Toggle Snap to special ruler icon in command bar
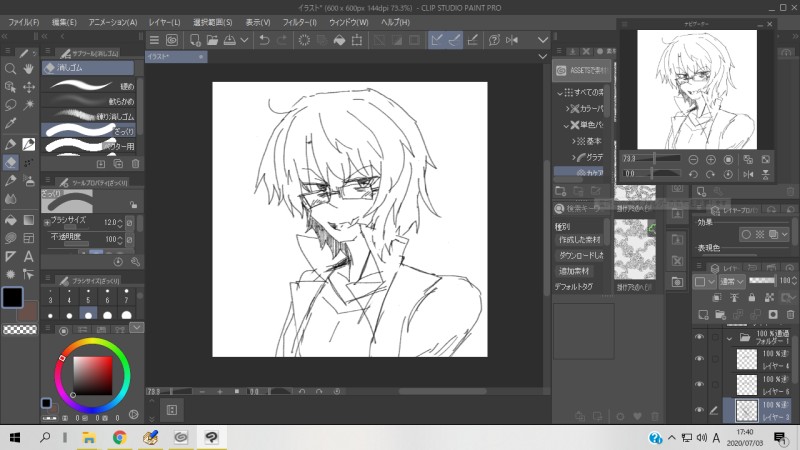This screenshot has width=800, height=450. coord(454,40)
